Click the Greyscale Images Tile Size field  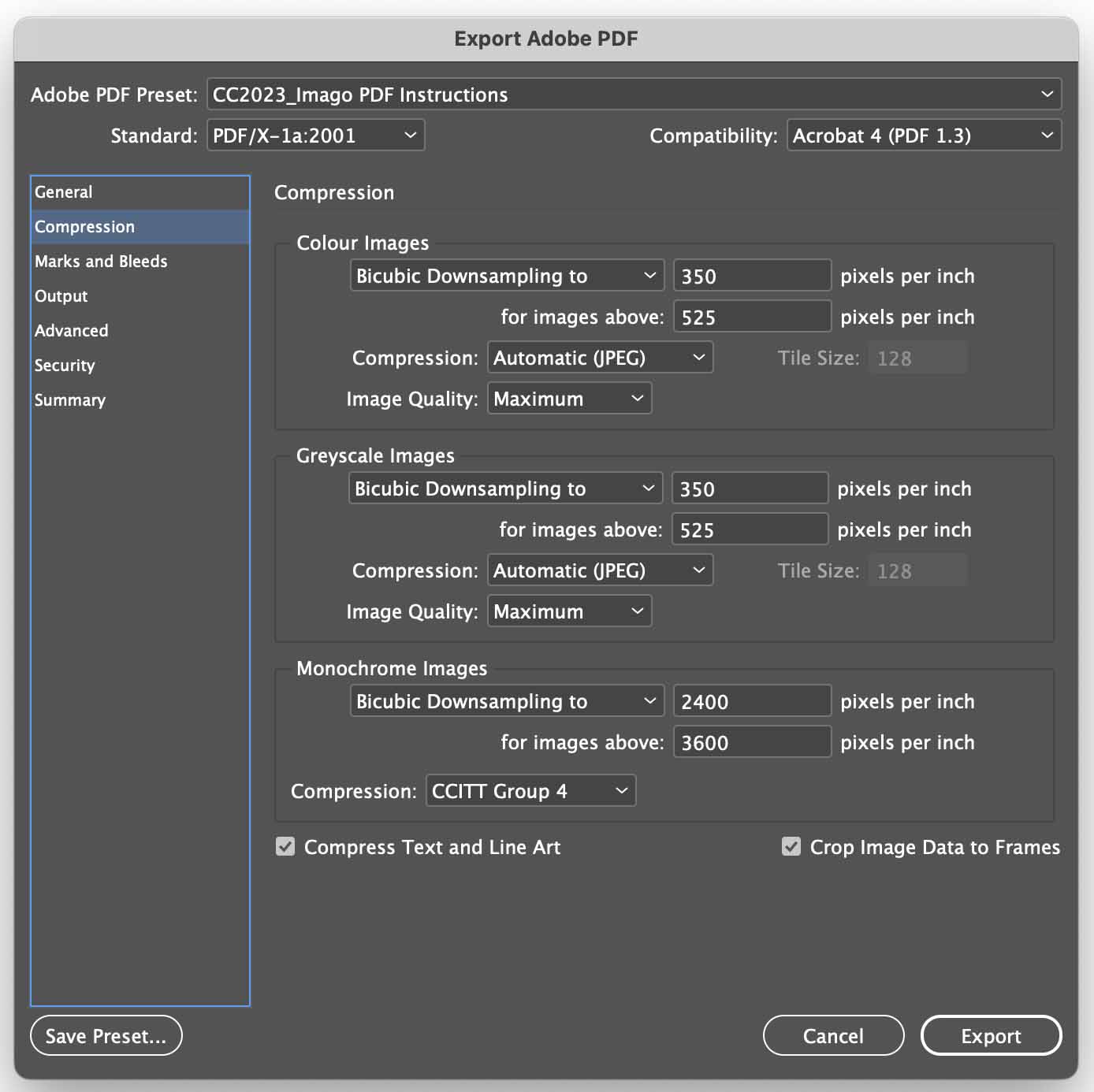917,570
